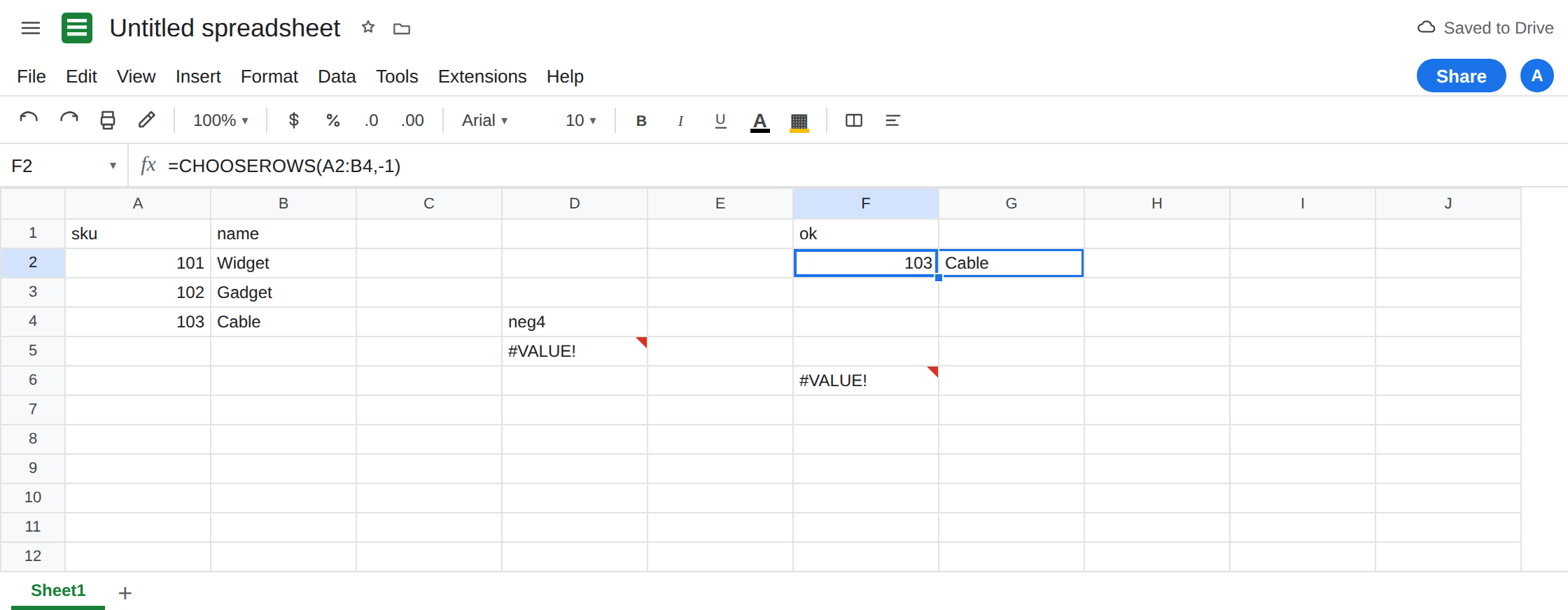Increase decimal places (.00)

click(412, 120)
